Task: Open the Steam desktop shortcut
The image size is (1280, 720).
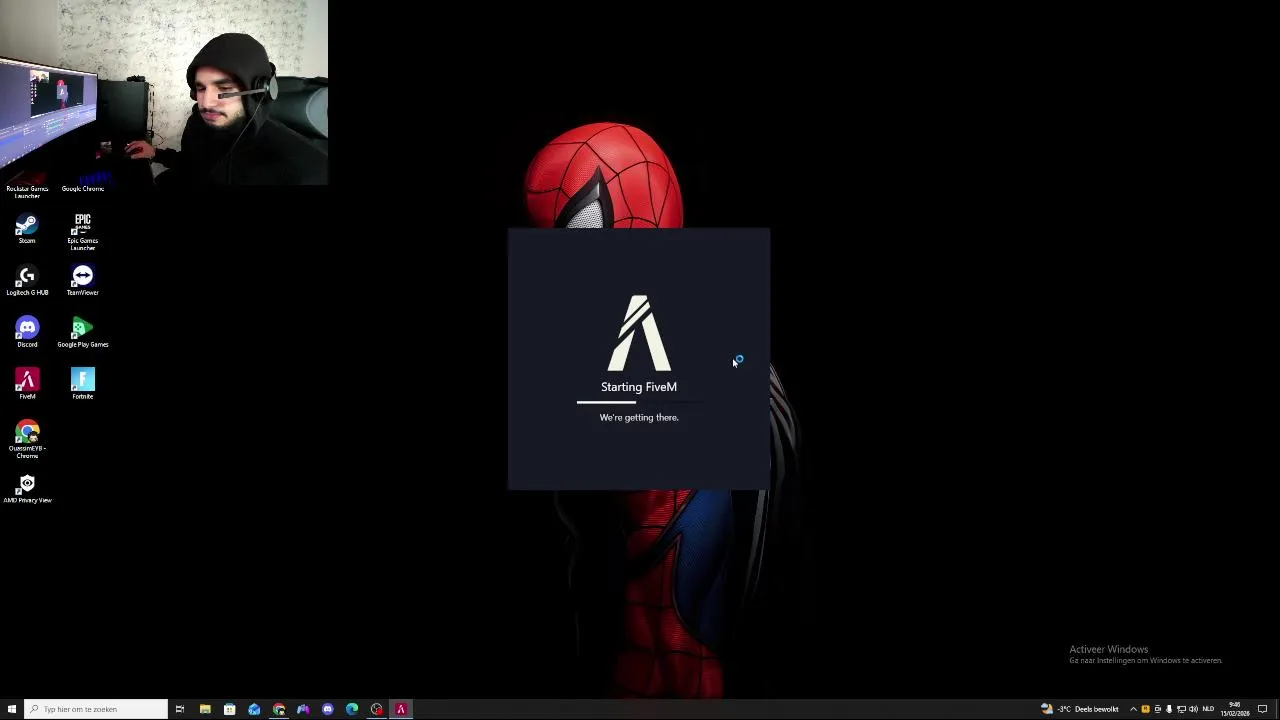Action: pyautogui.click(x=27, y=230)
